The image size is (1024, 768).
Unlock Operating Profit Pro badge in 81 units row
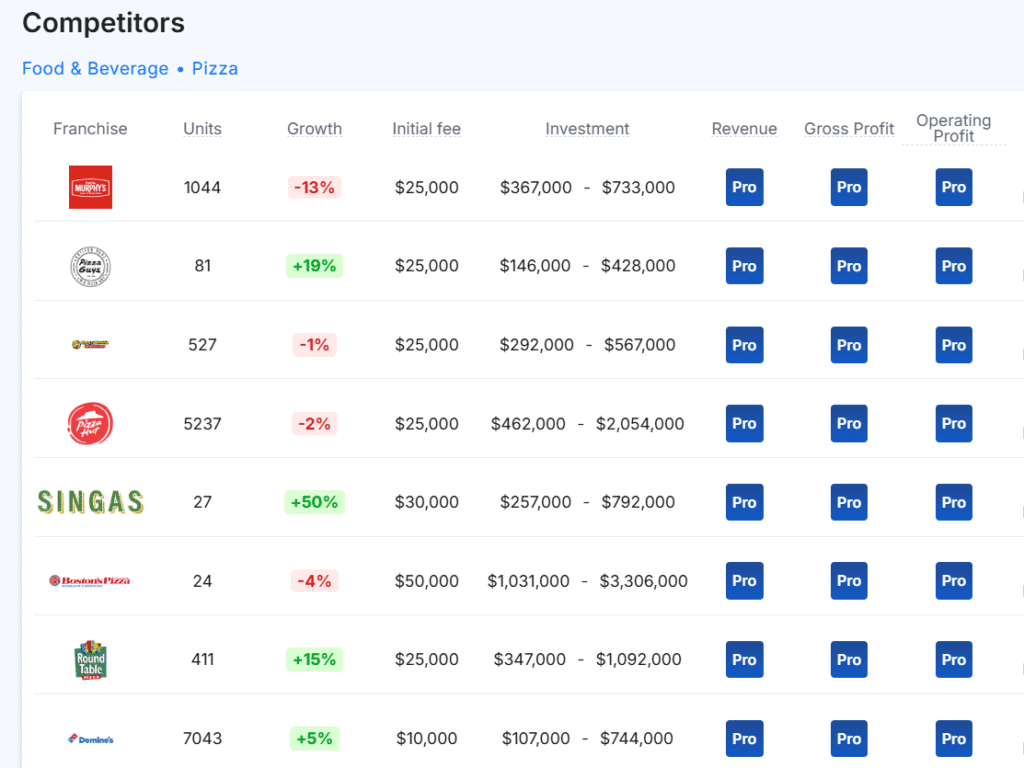point(953,266)
